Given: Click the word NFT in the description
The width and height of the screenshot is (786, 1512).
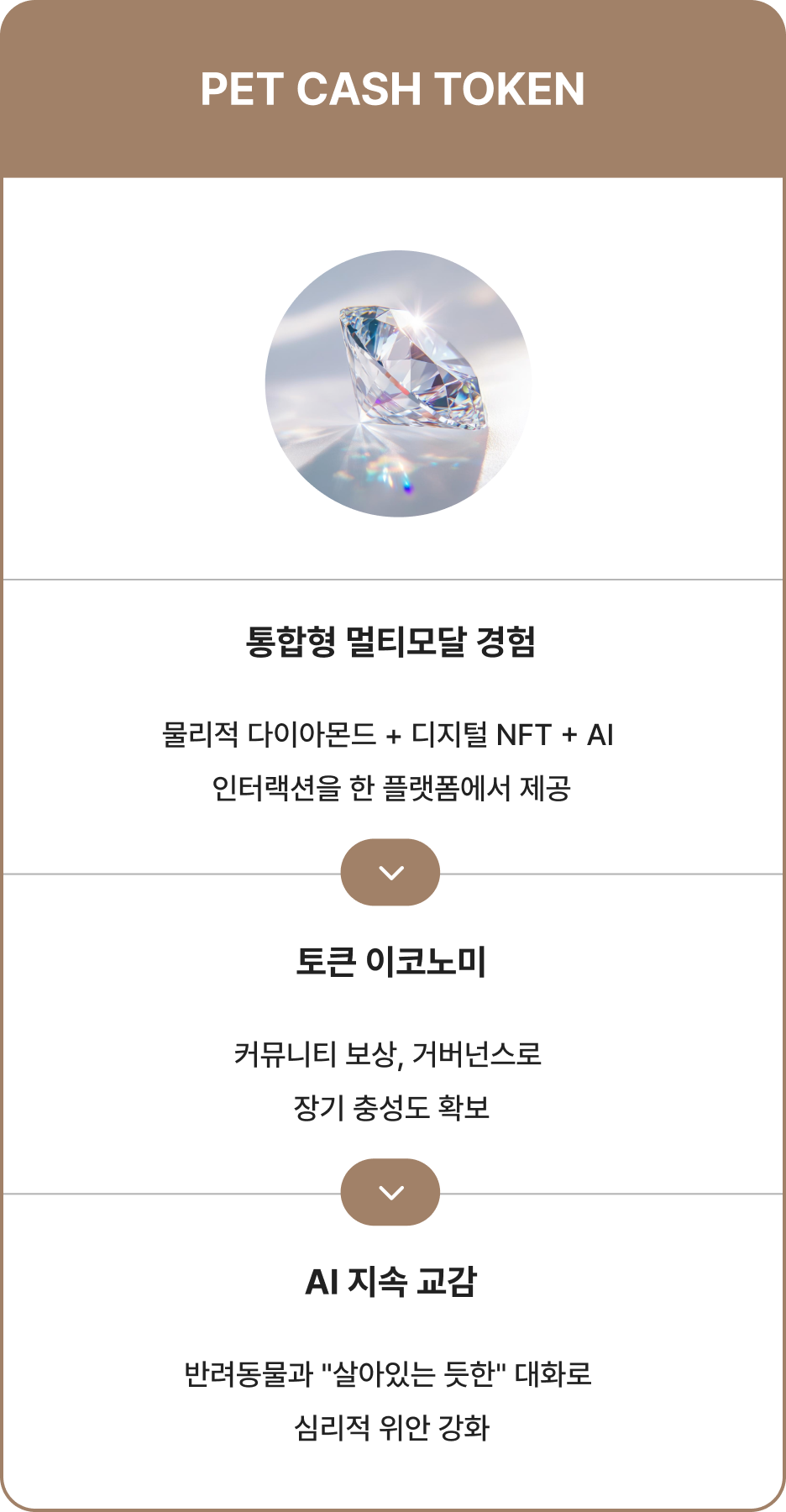Looking at the screenshot, I should [x=523, y=735].
